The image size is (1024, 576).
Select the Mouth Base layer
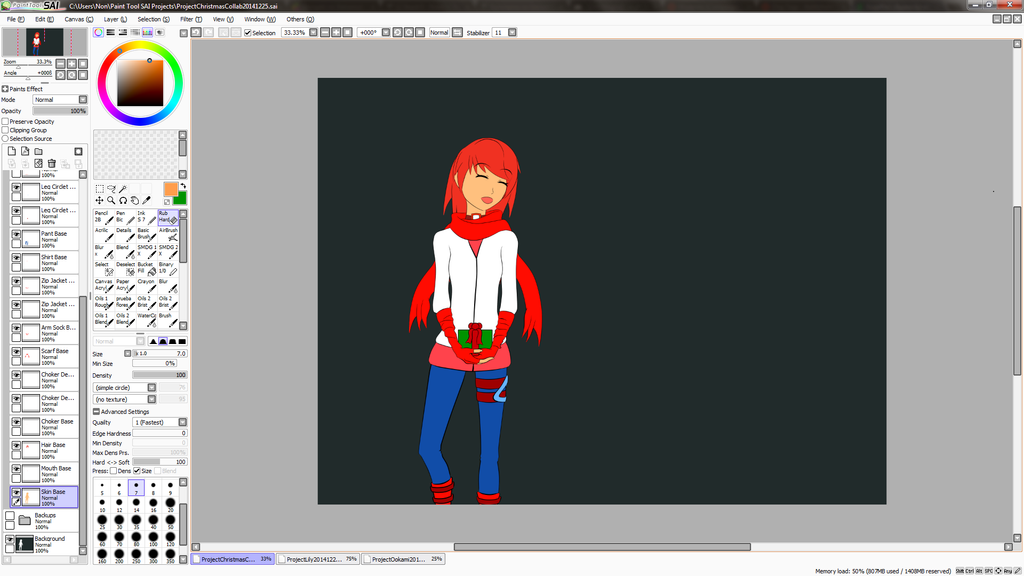coord(44,473)
